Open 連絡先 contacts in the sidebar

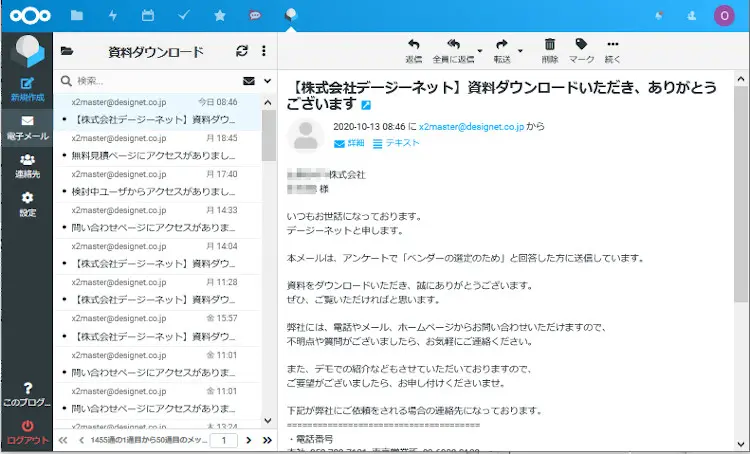click(27, 166)
